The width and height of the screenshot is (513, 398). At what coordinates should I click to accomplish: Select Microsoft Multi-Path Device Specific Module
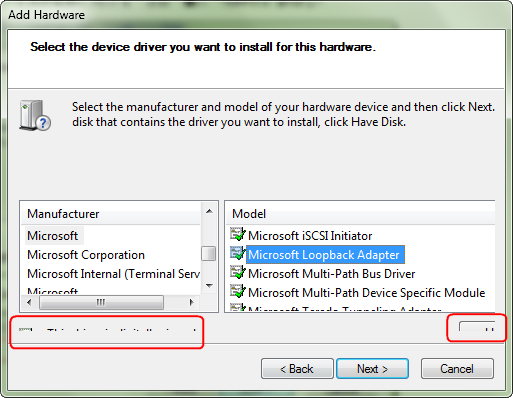[x=367, y=293]
